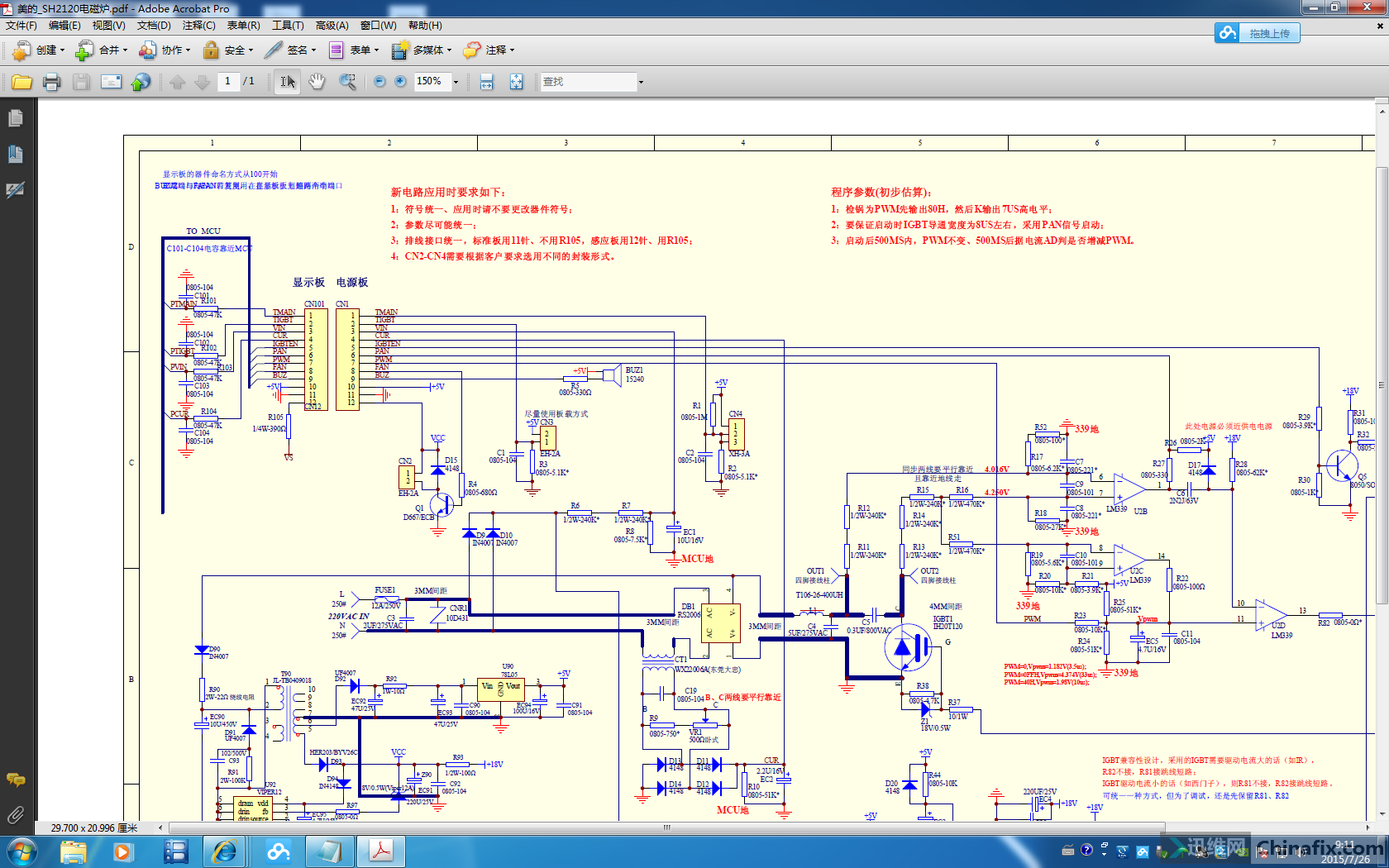
Task: Click the upload to web globe icon
Action: pos(141,82)
